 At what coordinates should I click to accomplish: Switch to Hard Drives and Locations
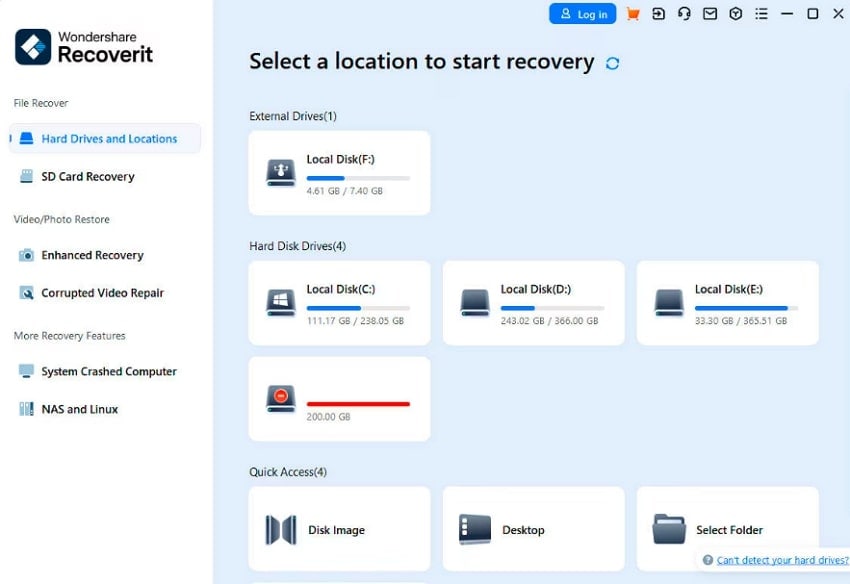tap(101, 138)
